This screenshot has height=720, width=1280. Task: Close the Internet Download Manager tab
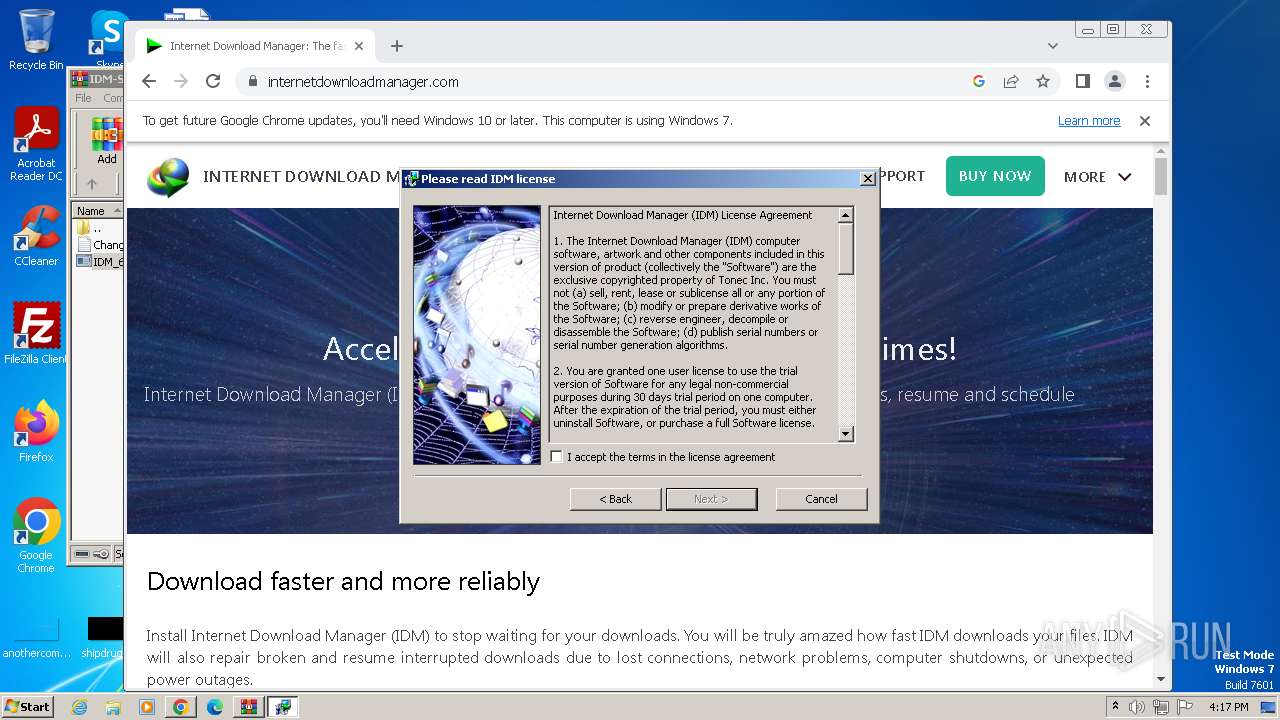click(x=359, y=46)
